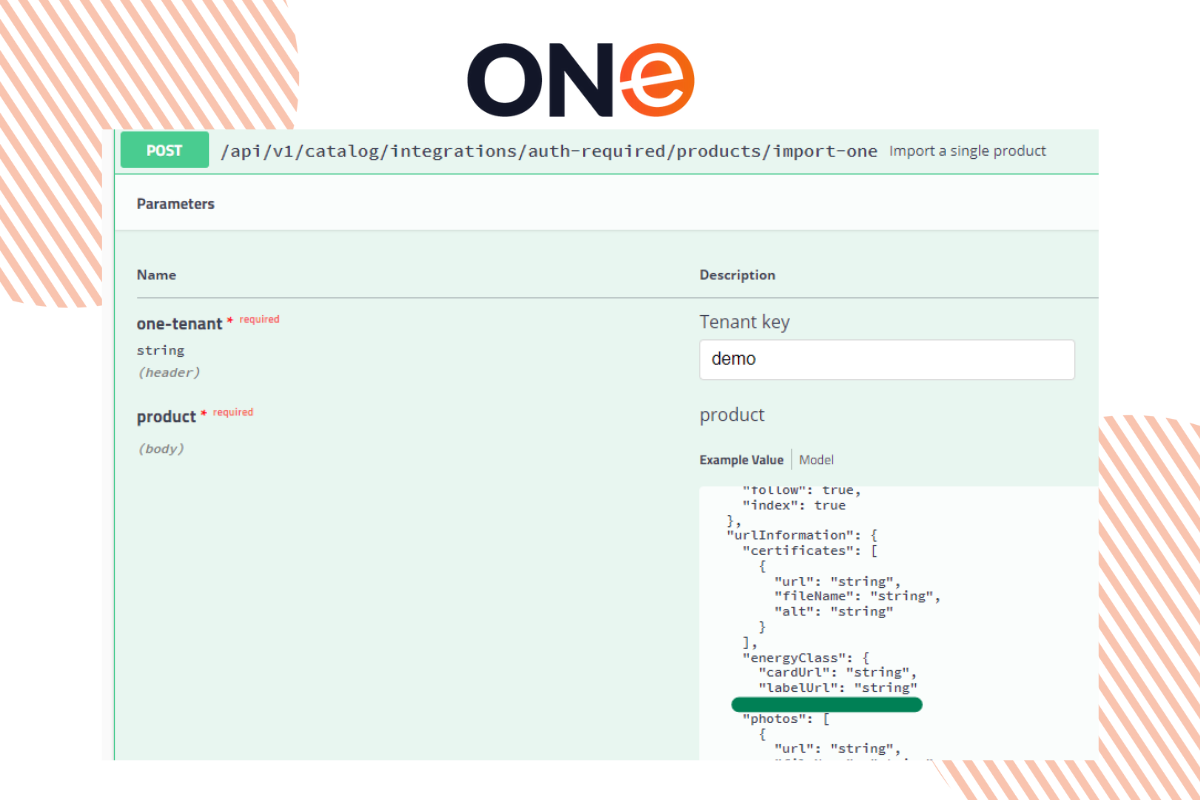
Task: Click into the Tenant key input field
Action: tap(887, 359)
